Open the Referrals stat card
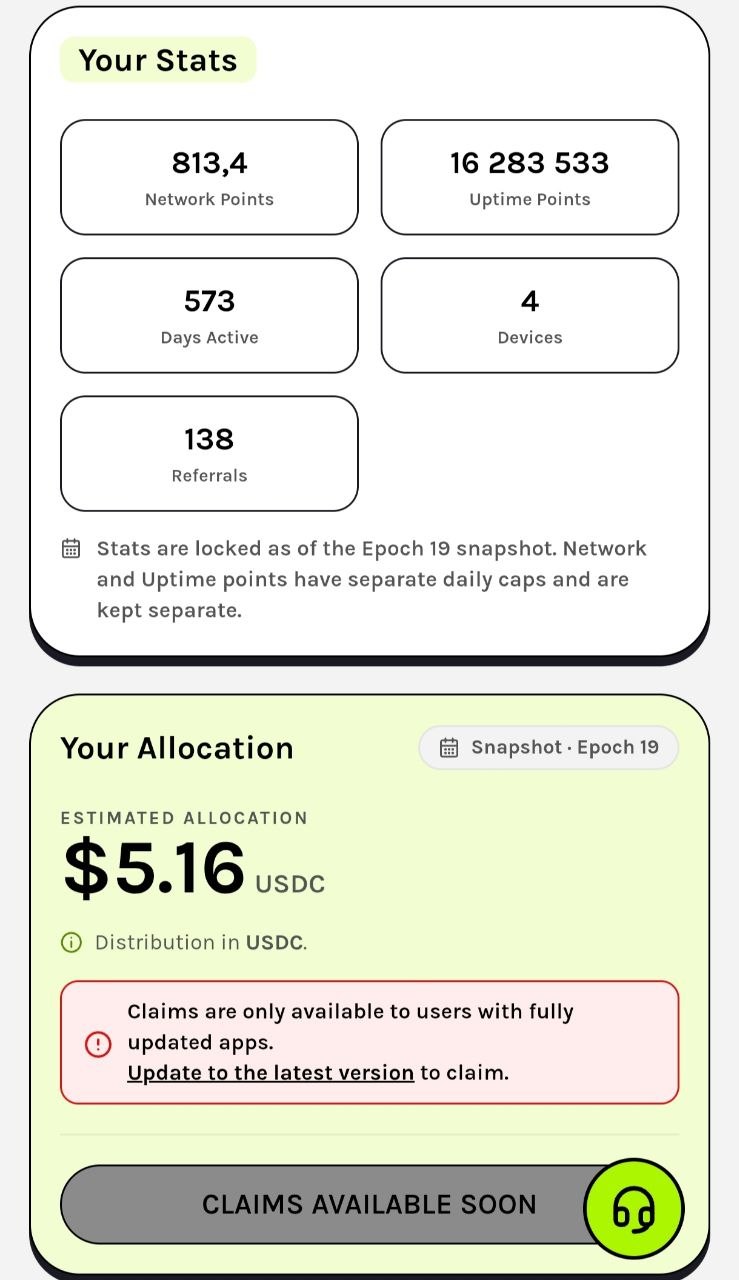Image resolution: width=739 pixels, height=1280 pixels. coord(209,454)
